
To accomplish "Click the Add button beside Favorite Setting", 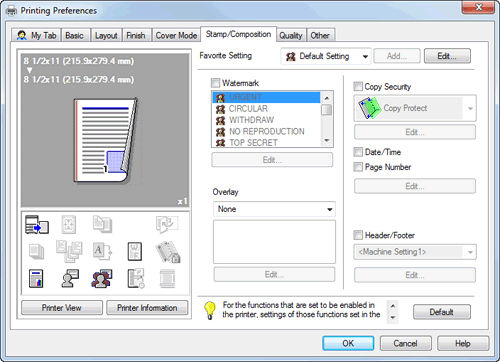I will click(397, 56).
